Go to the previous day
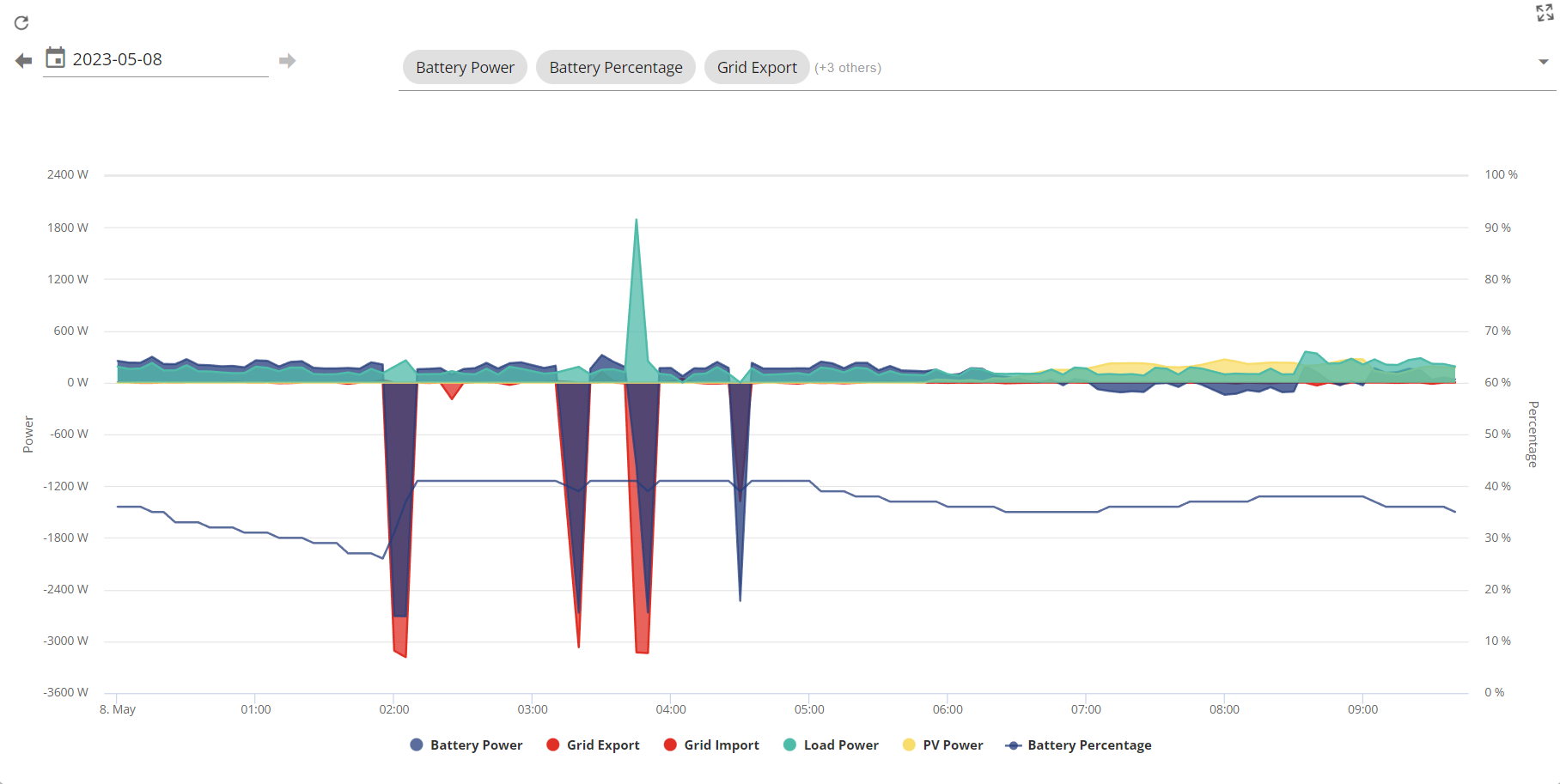 pos(24,61)
